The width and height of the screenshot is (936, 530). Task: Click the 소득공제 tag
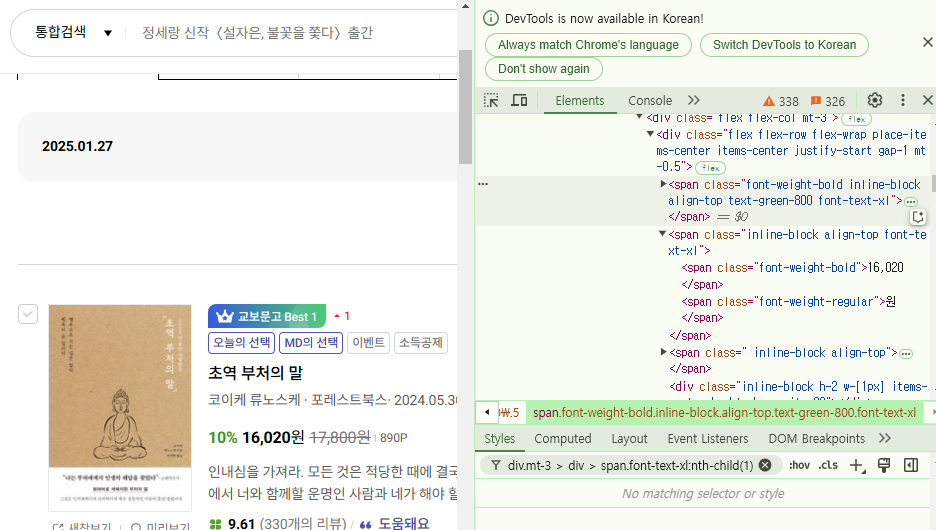[421, 343]
